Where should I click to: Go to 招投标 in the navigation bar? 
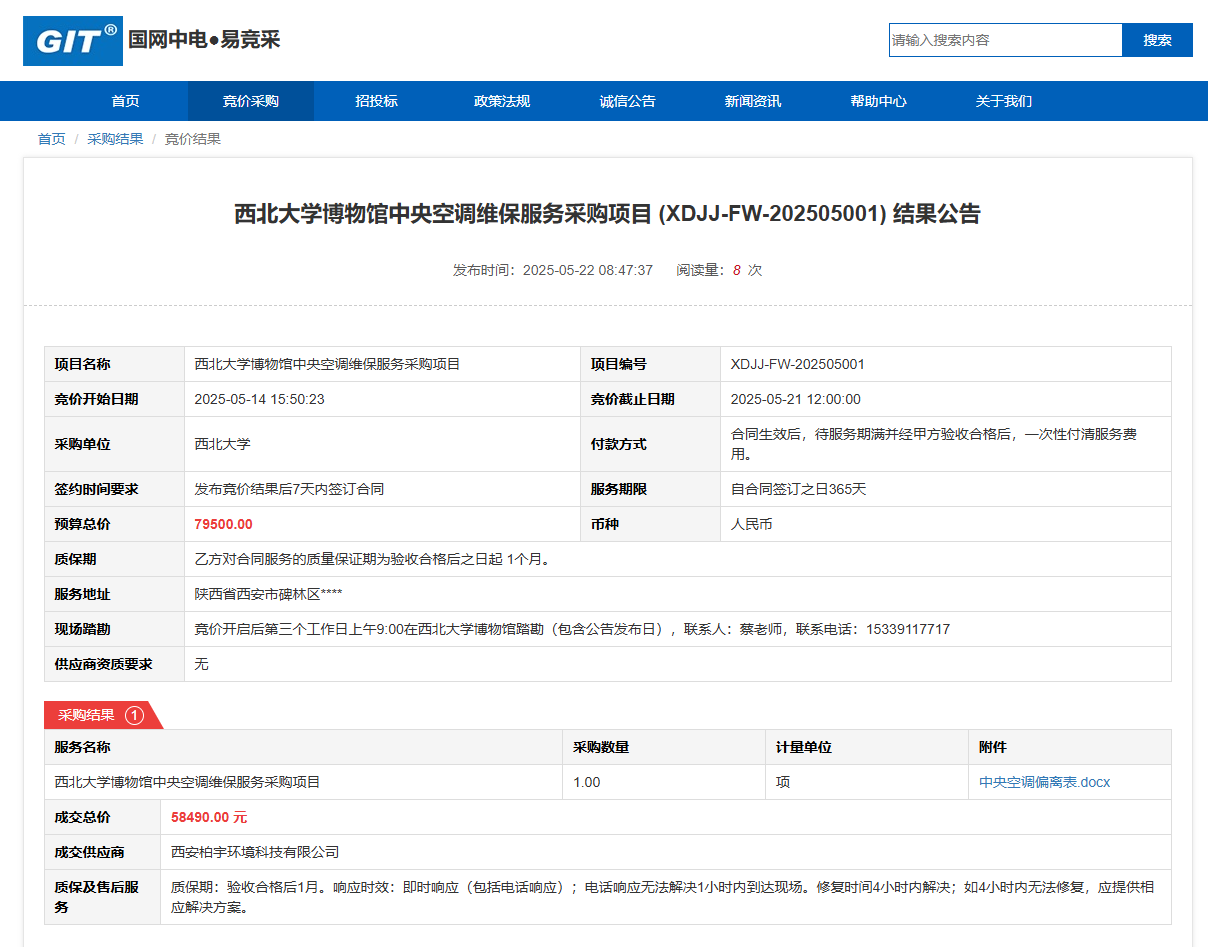(376, 101)
